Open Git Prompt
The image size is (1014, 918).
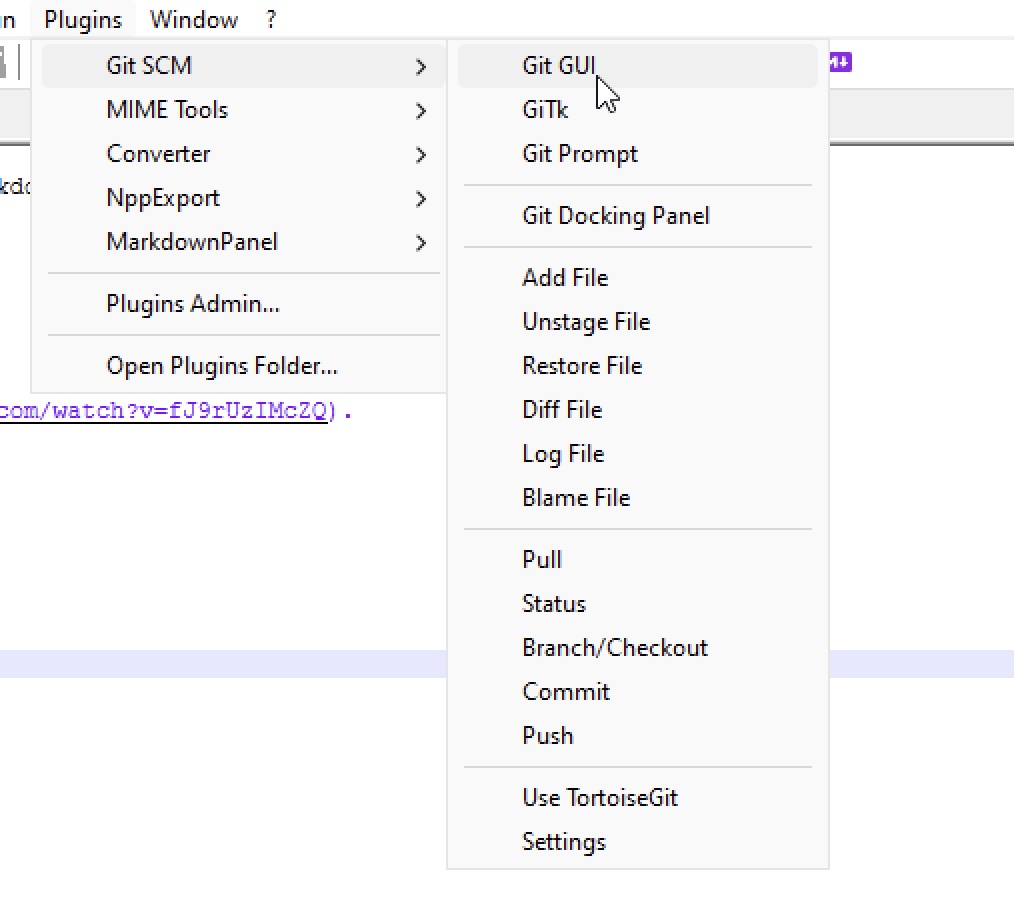[x=580, y=153]
